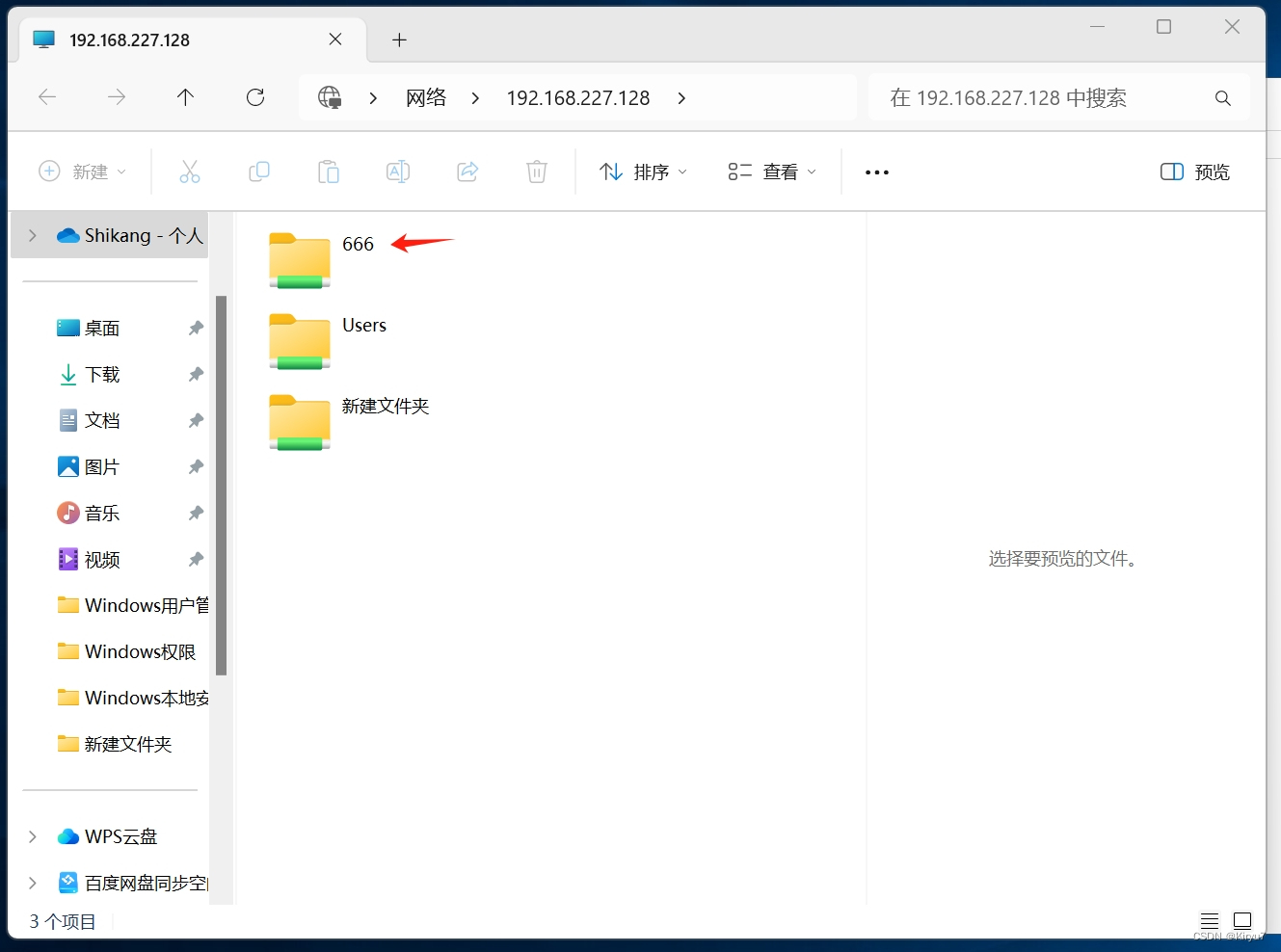Go back with the left arrow
This screenshot has height=952, width=1281.
pos(47,97)
